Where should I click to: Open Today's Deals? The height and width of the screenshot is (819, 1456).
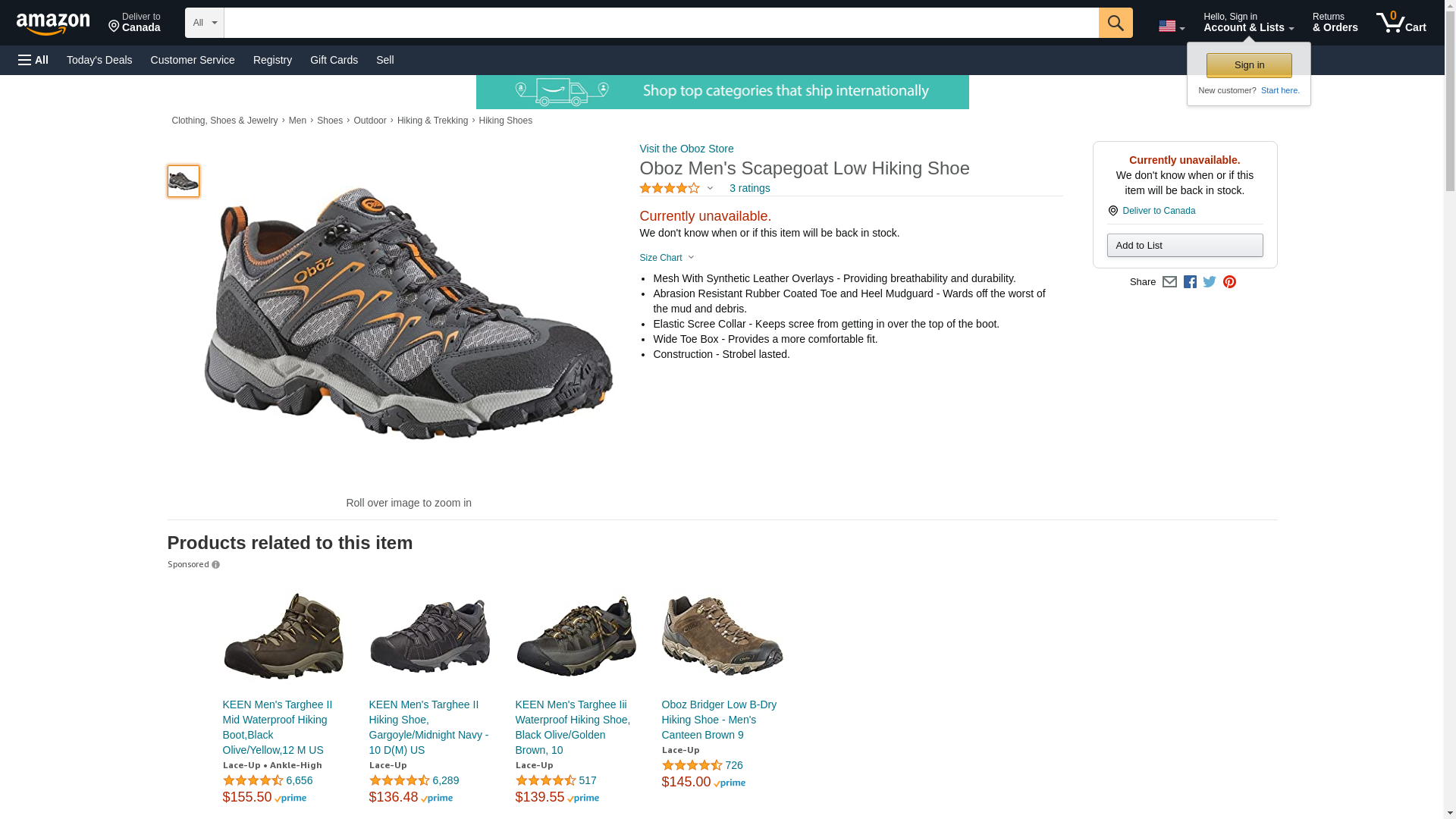(x=99, y=60)
